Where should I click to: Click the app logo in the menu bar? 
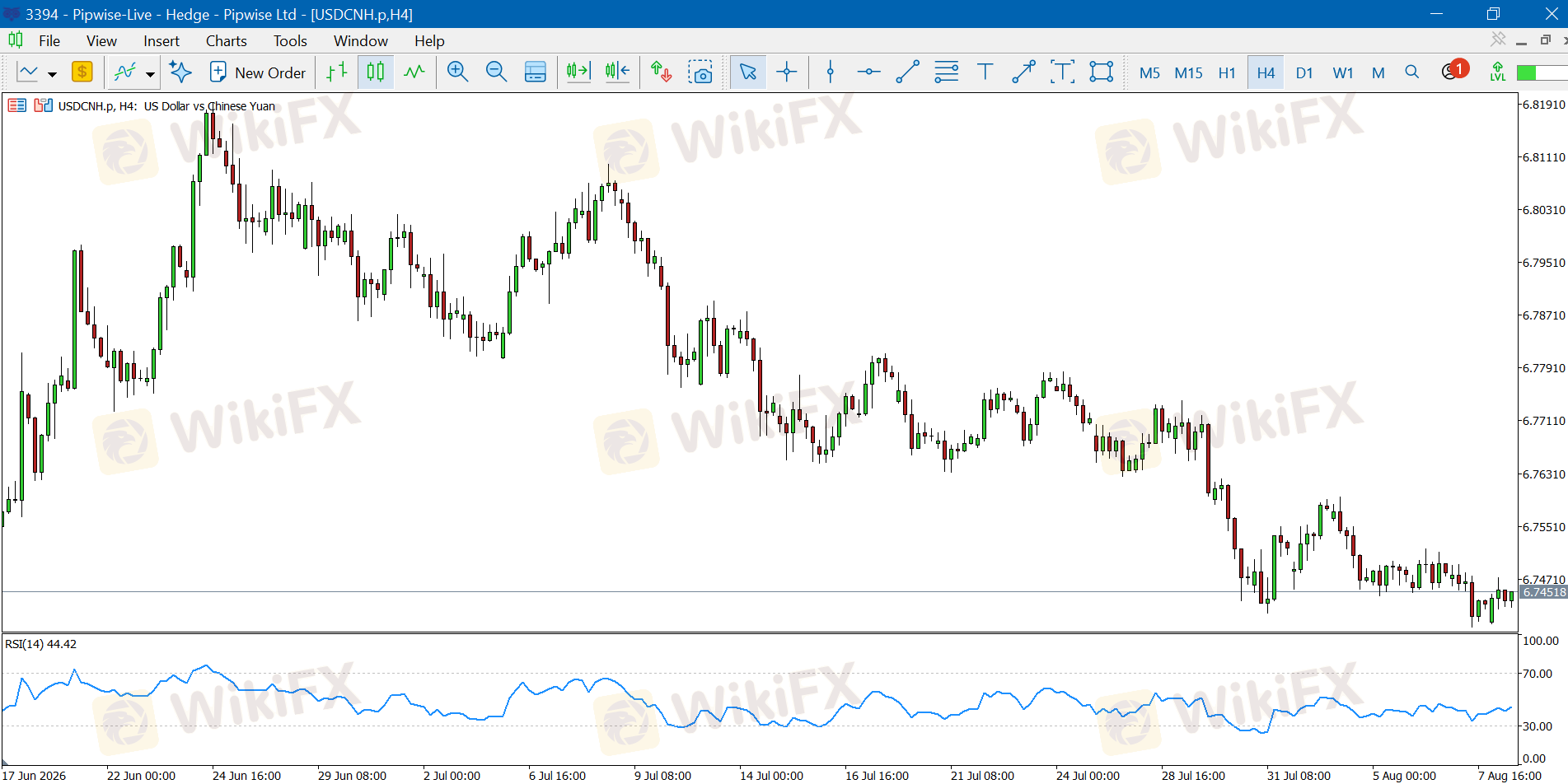16,40
